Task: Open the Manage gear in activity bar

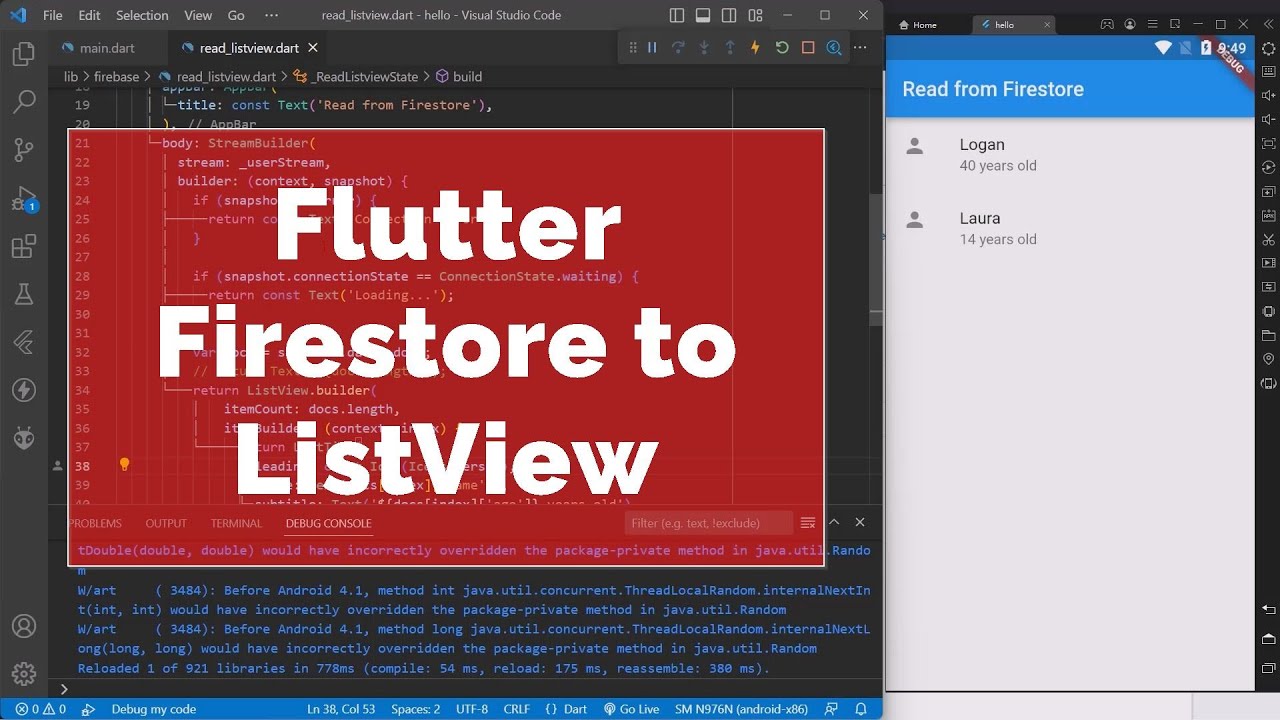Action: click(24, 674)
